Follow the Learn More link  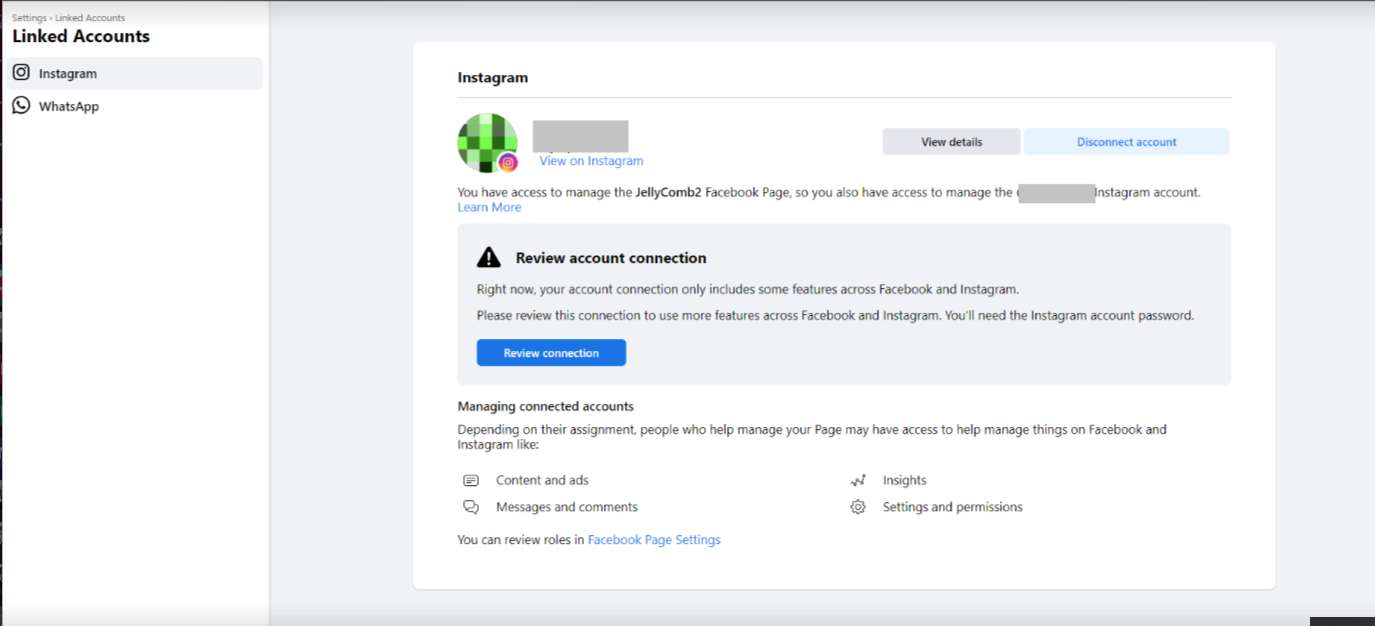coord(489,207)
